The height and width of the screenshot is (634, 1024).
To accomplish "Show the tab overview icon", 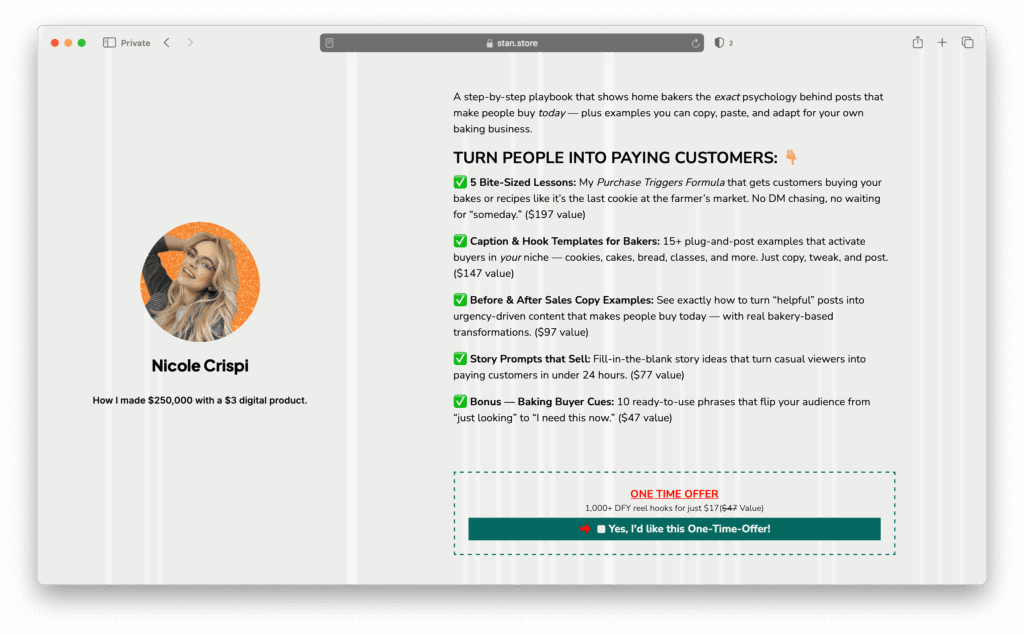I will click(967, 43).
